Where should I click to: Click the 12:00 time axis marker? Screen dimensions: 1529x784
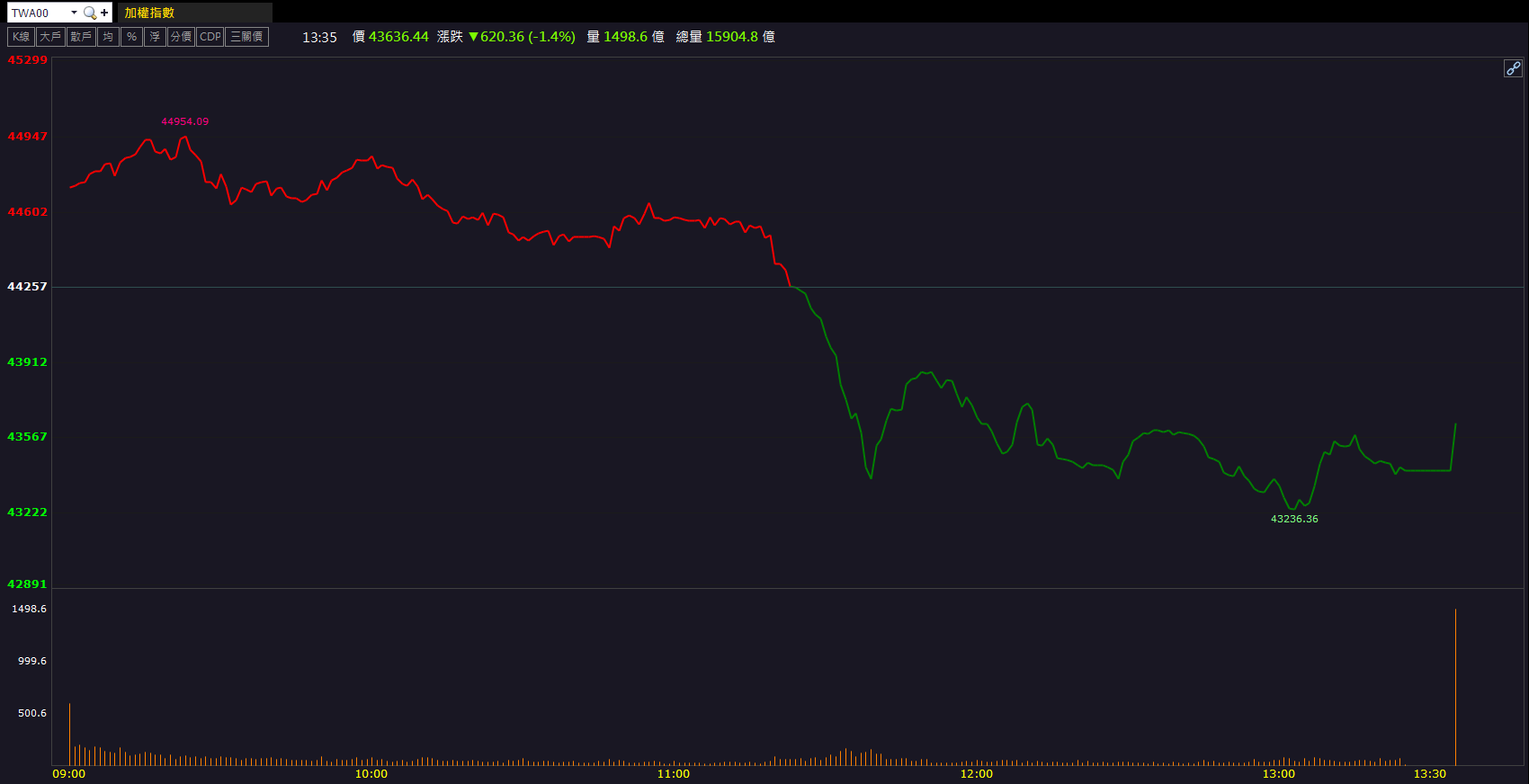click(x=977, y=774)
